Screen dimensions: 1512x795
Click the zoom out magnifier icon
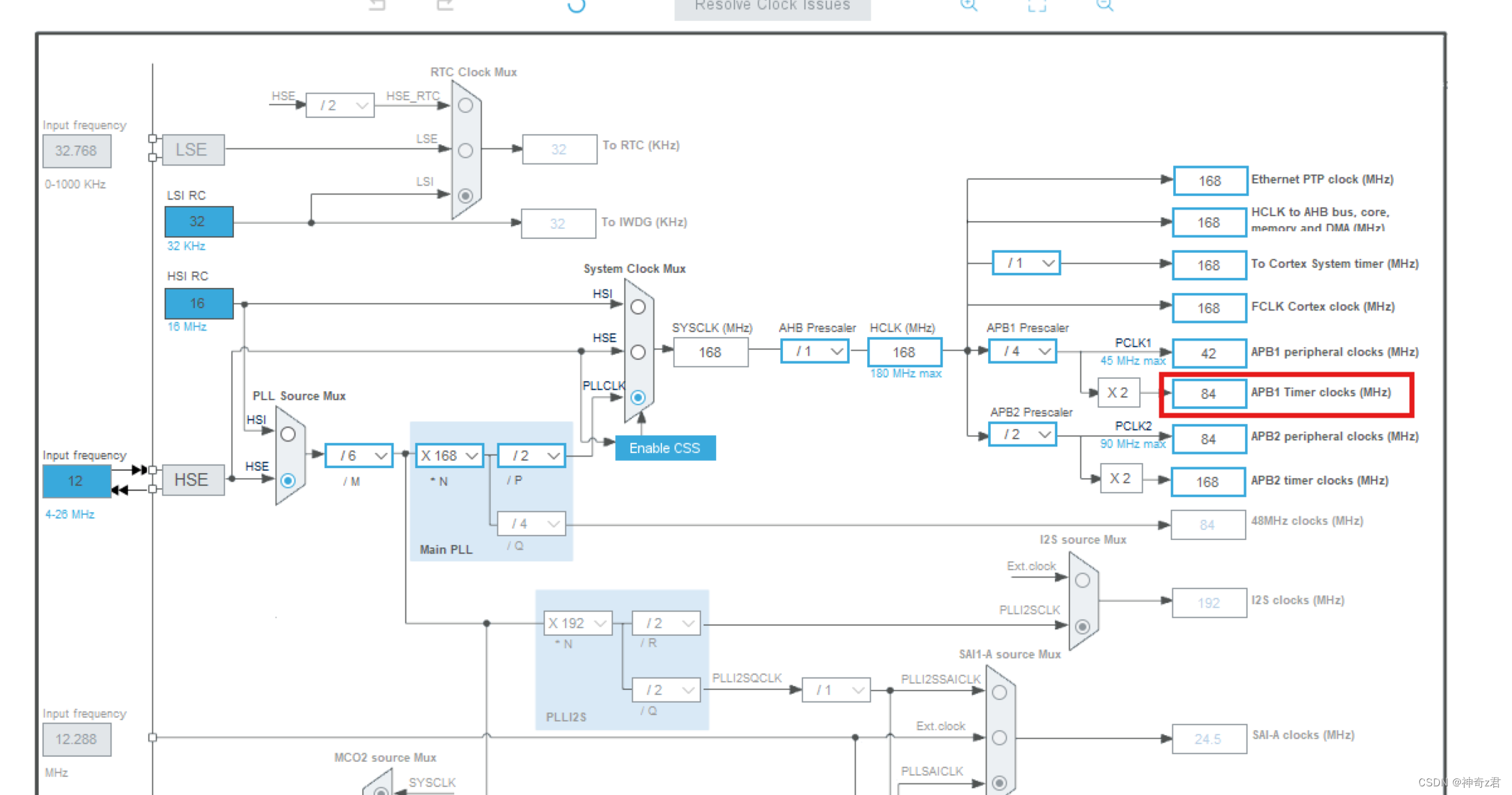pos(1105,5)
